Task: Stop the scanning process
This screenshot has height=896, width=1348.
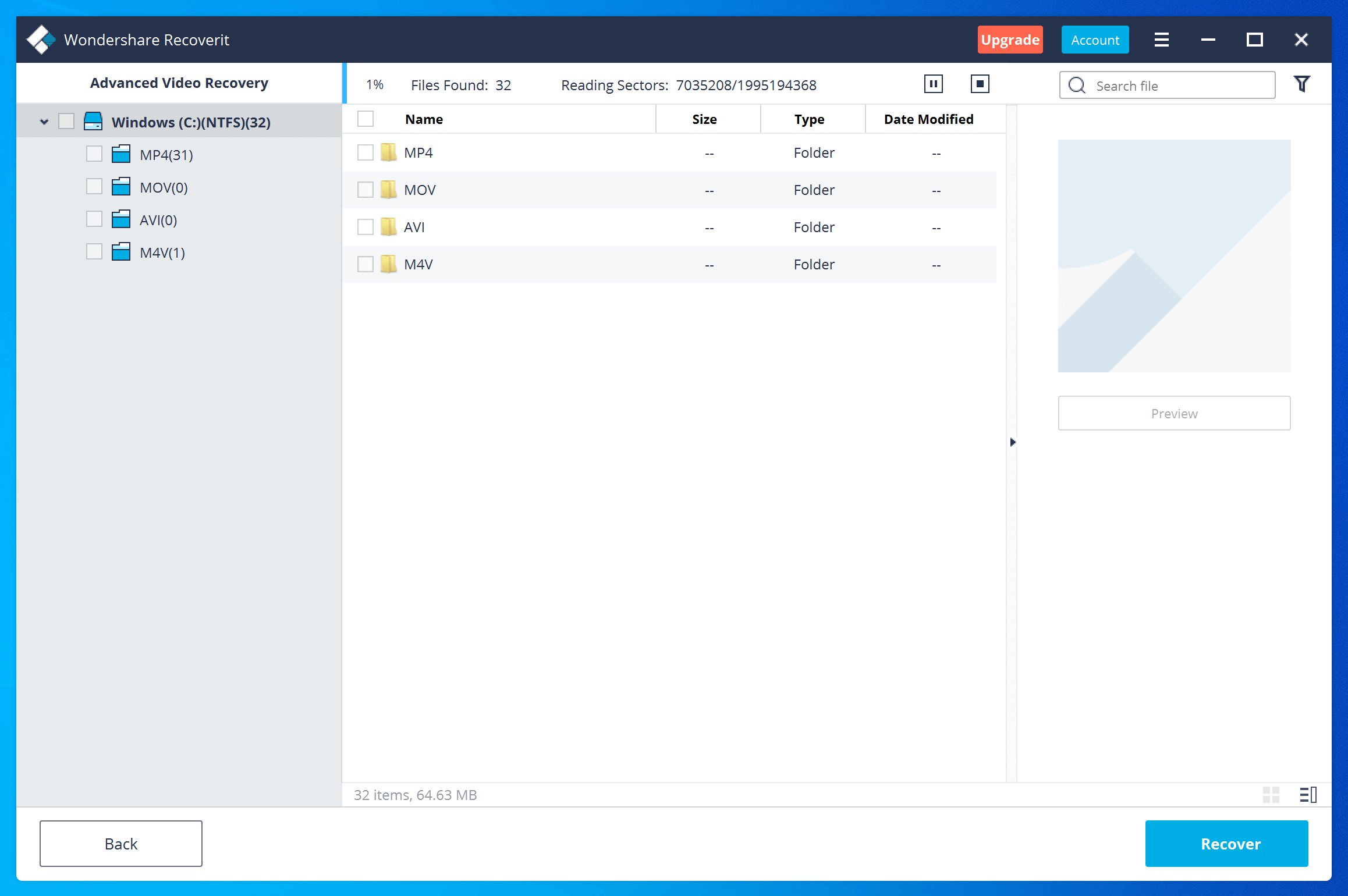Action: coord(980,84)
